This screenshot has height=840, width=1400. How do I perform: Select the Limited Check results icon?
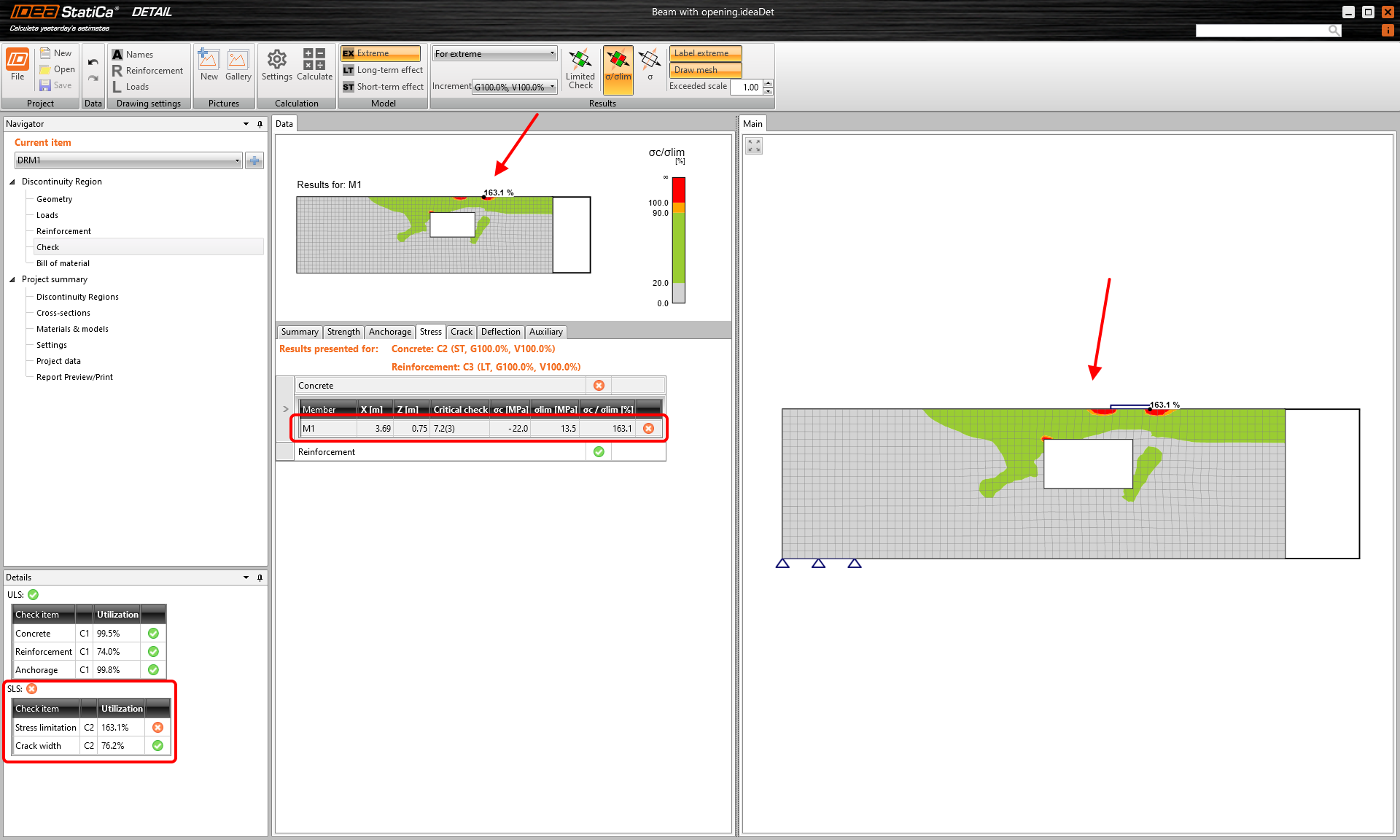pos(580,69)
